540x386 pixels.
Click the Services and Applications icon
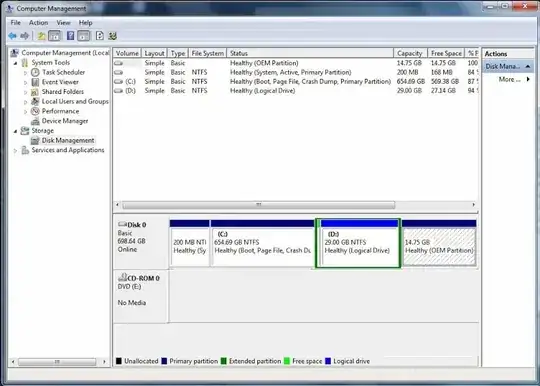(25, 150)
